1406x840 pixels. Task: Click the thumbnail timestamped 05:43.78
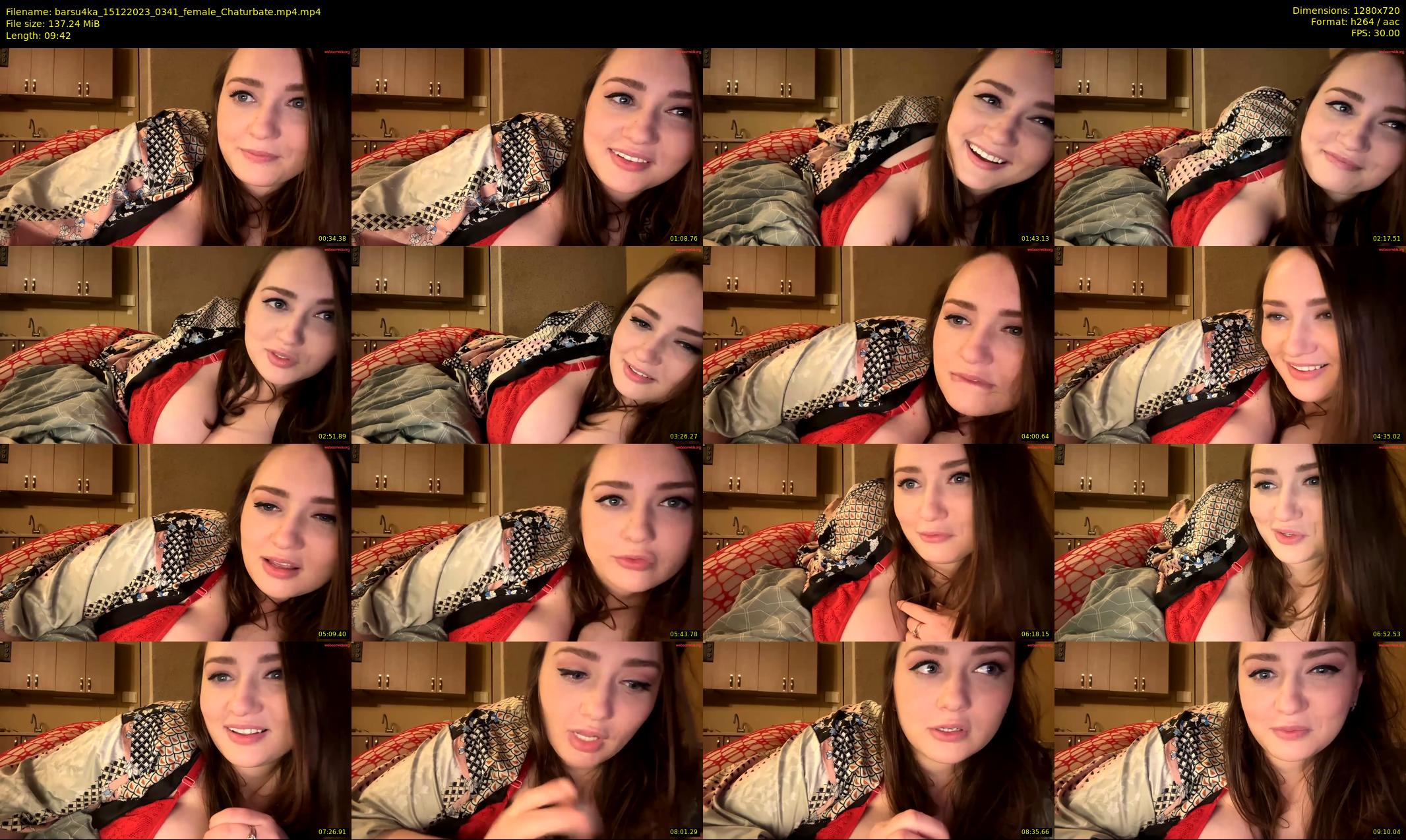(x=527, y=542)
